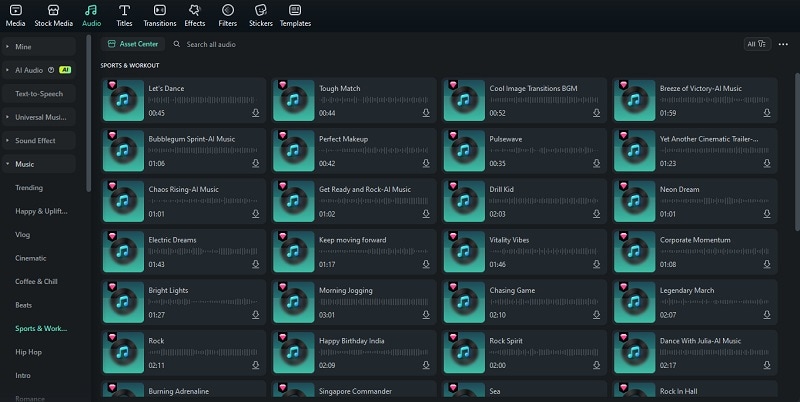Open the Media tab
Screen dimensions: 800x402
[15, 15]
